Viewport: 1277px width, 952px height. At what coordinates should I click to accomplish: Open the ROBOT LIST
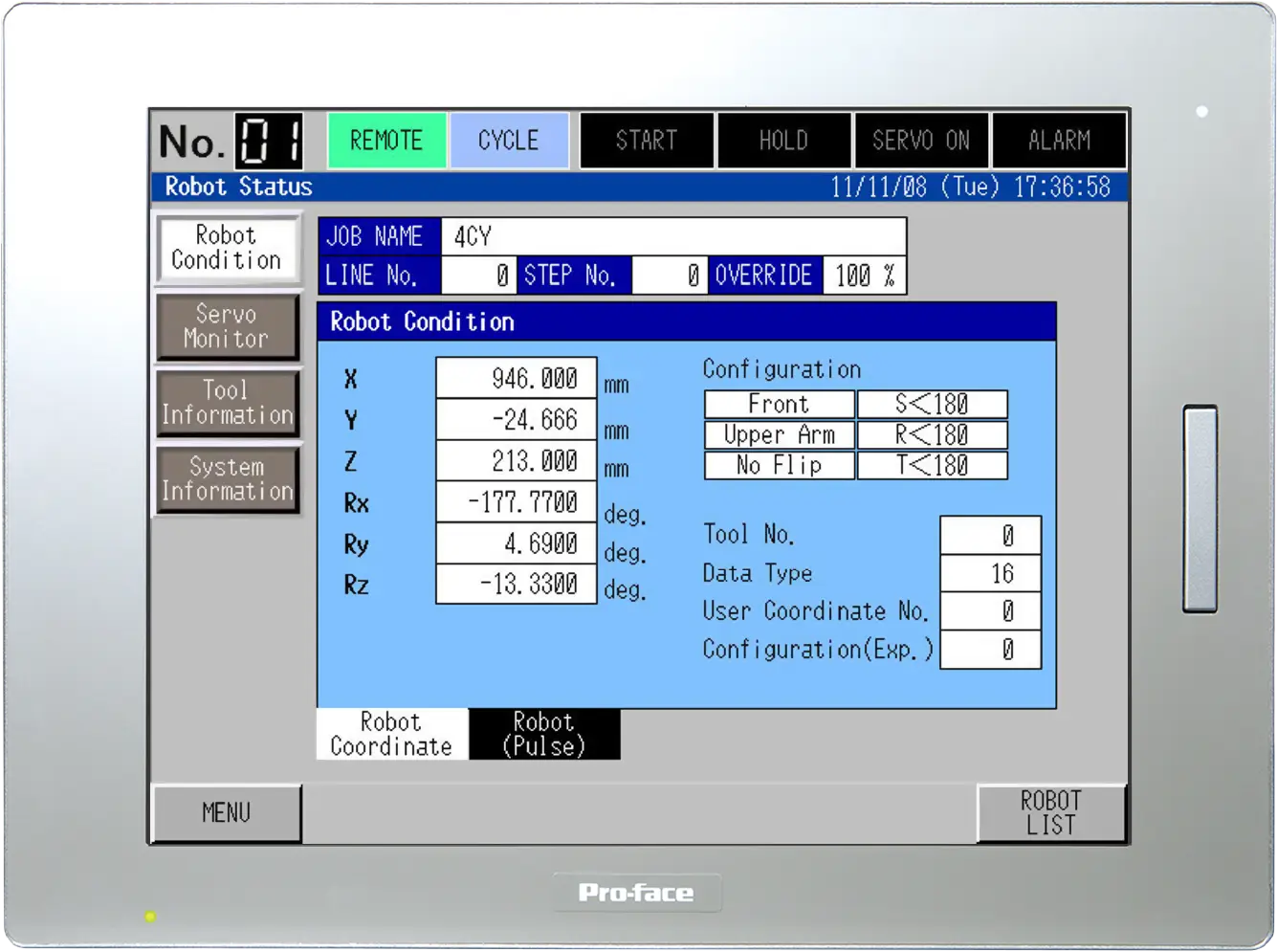point(1051,813)
